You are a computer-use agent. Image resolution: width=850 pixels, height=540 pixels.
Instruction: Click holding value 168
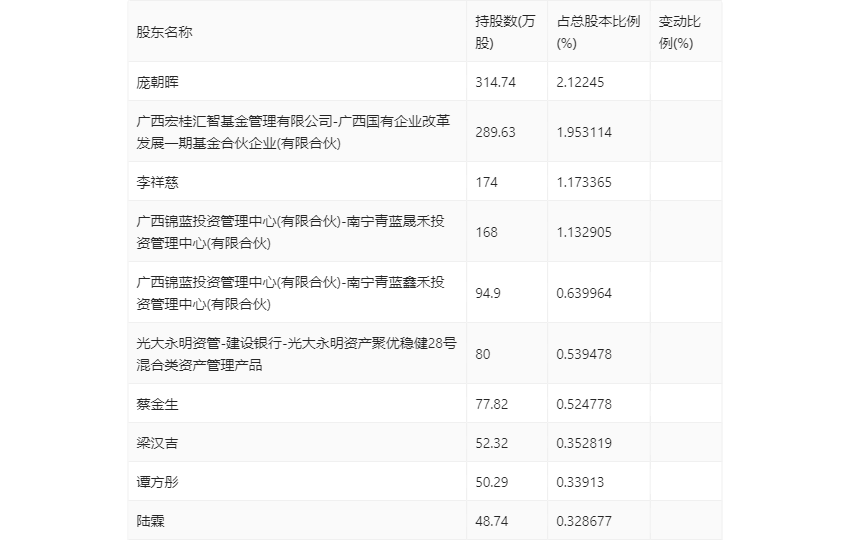[x=486, y=232]
